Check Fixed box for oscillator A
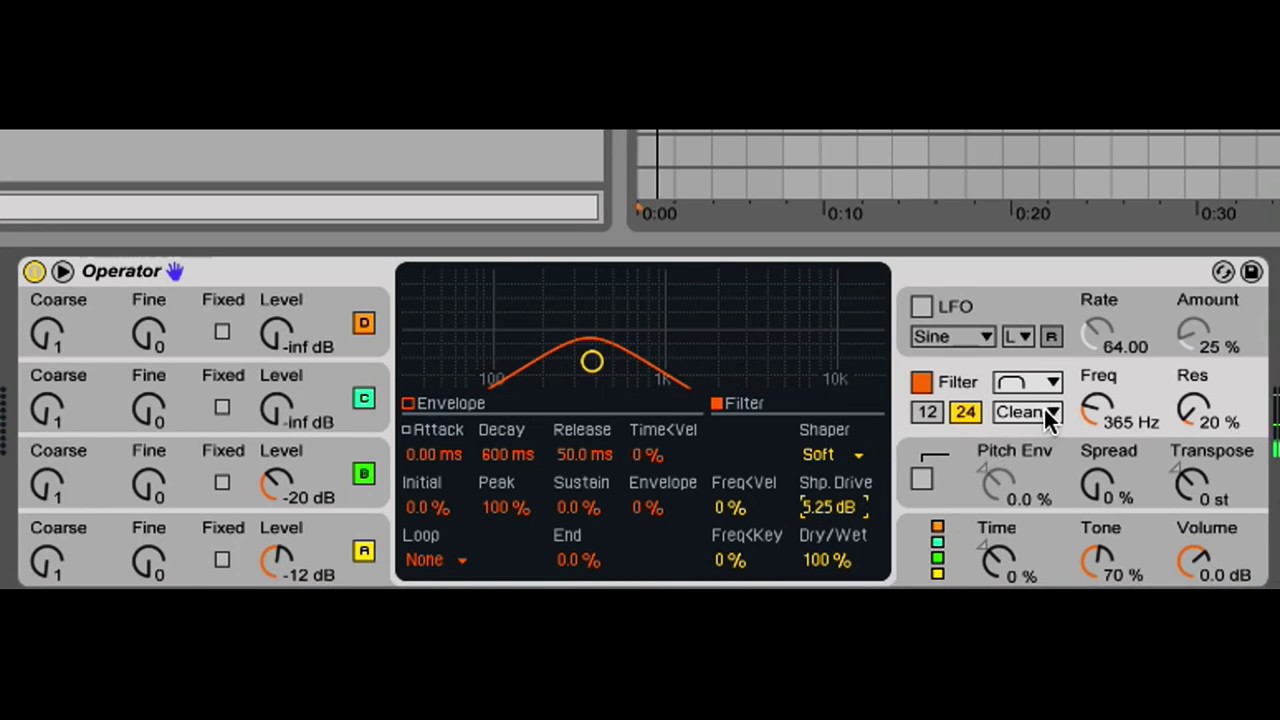 coord(222,559)
